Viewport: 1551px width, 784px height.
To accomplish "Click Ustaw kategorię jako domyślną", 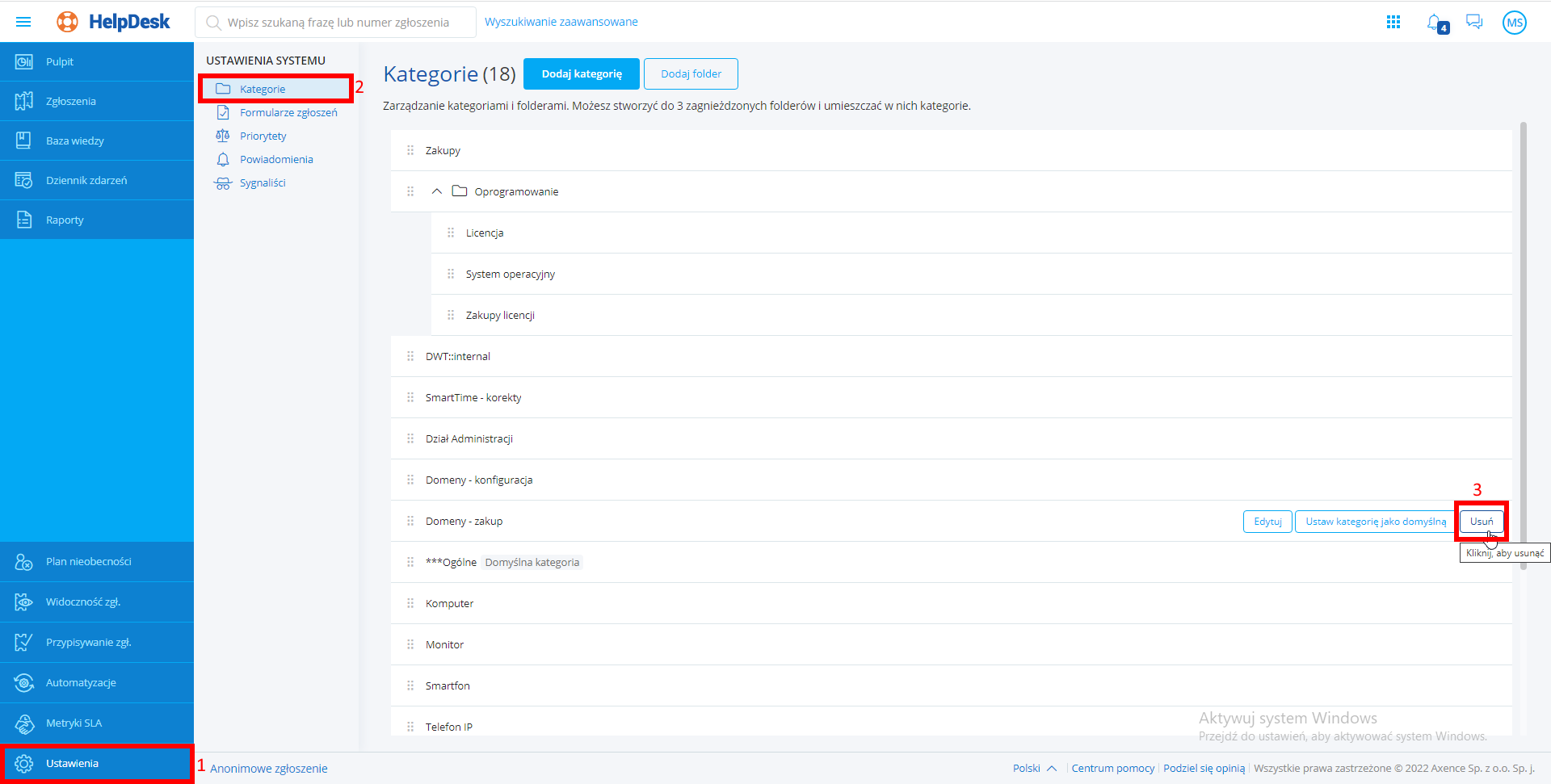I will [x=1376, y=522].
